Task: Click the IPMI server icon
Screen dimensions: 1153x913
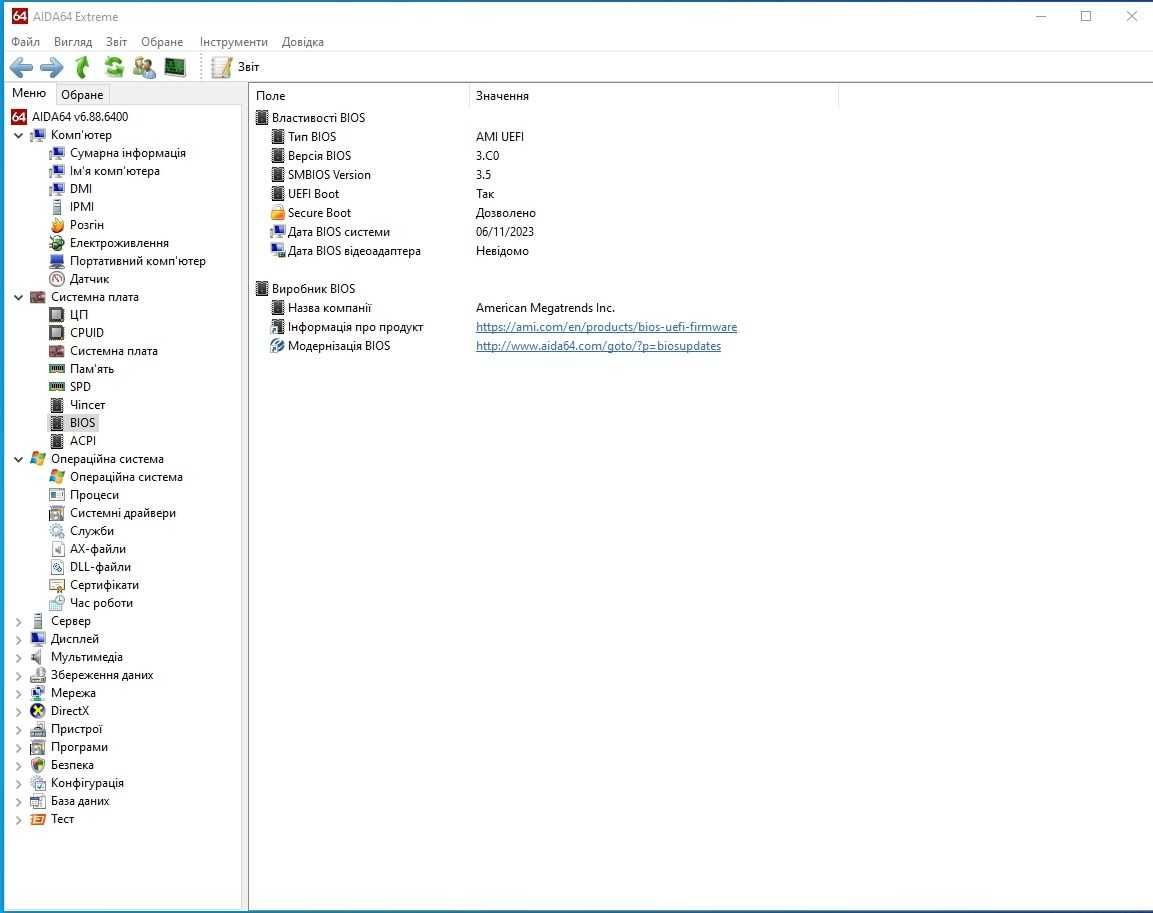Action: click(x=57, y=207)
